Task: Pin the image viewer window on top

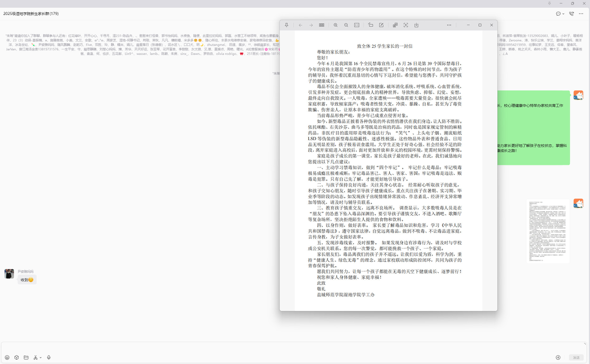Action: tap(286, 25)
